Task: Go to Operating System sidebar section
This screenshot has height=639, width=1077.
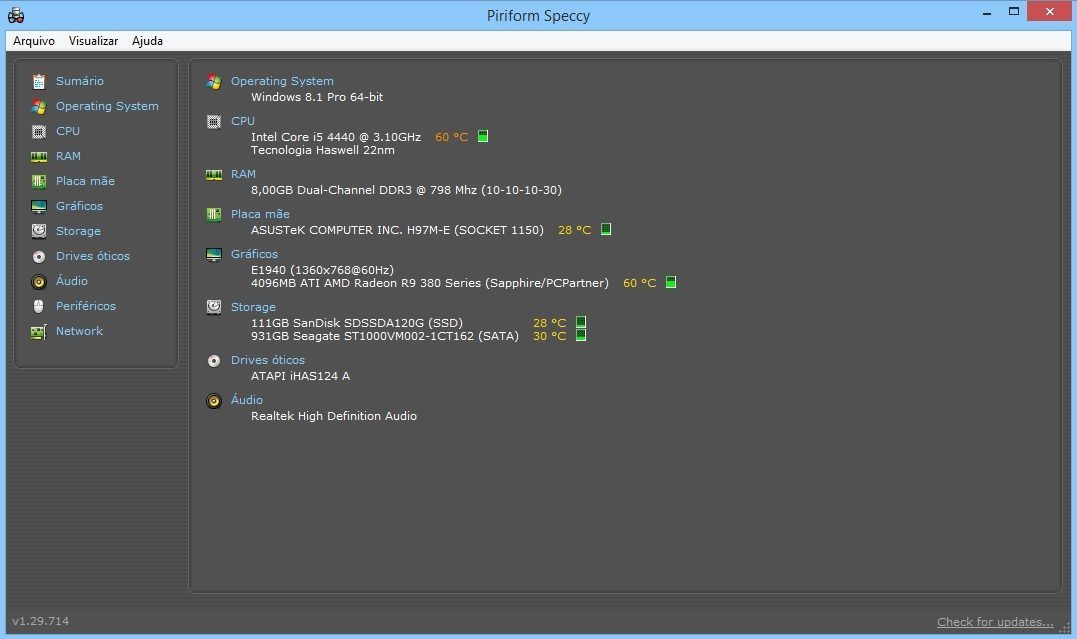Action: point(107,106)
